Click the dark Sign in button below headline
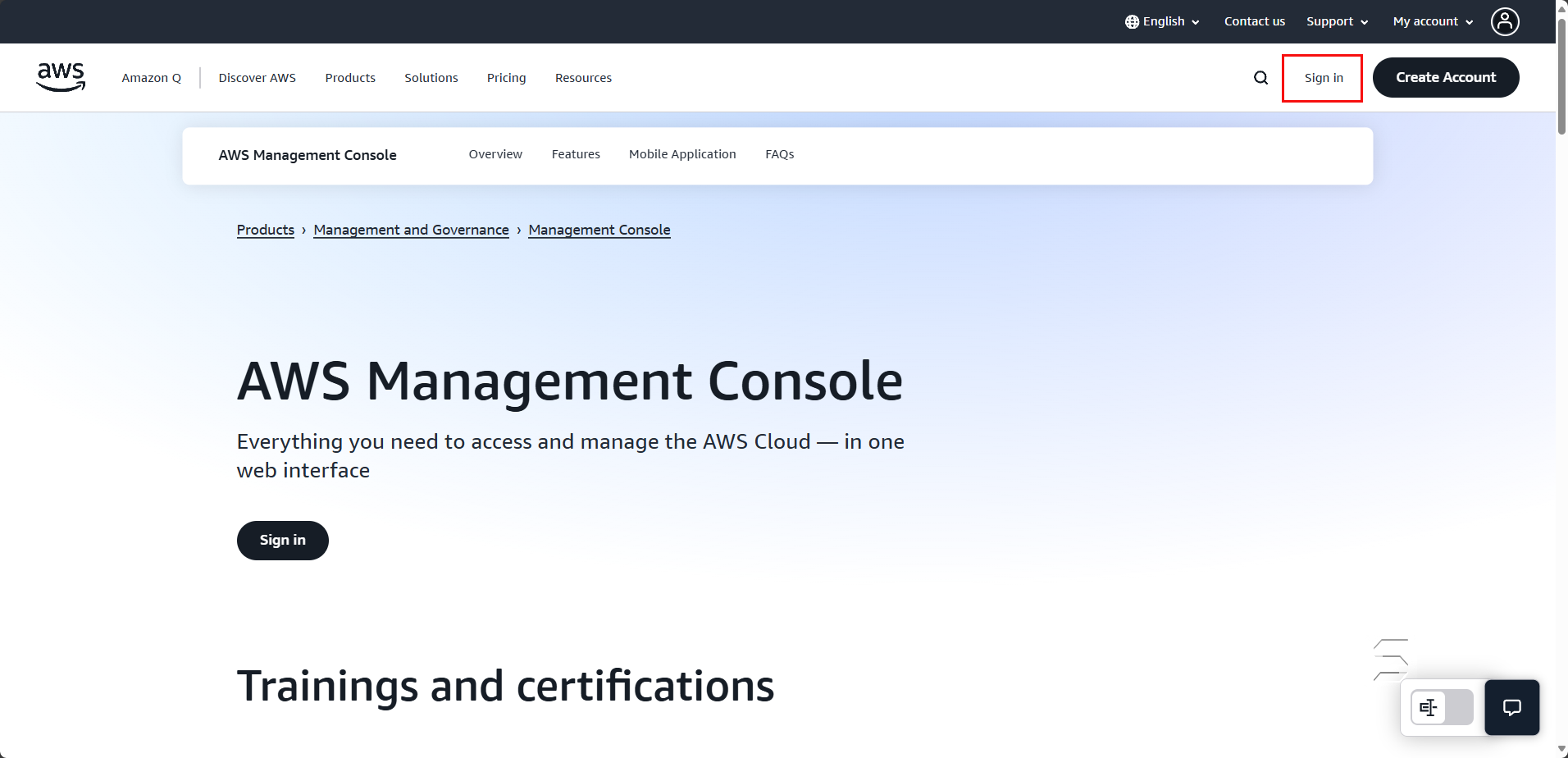The width and height of the screenshot is (1568, 758). 283,541
